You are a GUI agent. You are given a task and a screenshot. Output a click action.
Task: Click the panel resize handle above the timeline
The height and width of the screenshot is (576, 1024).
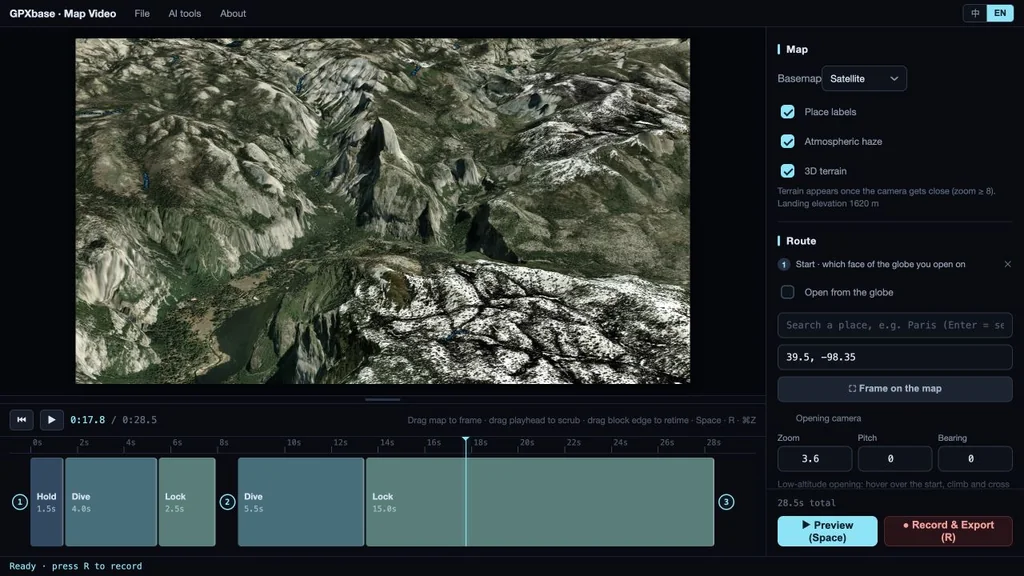click(383, 399)
